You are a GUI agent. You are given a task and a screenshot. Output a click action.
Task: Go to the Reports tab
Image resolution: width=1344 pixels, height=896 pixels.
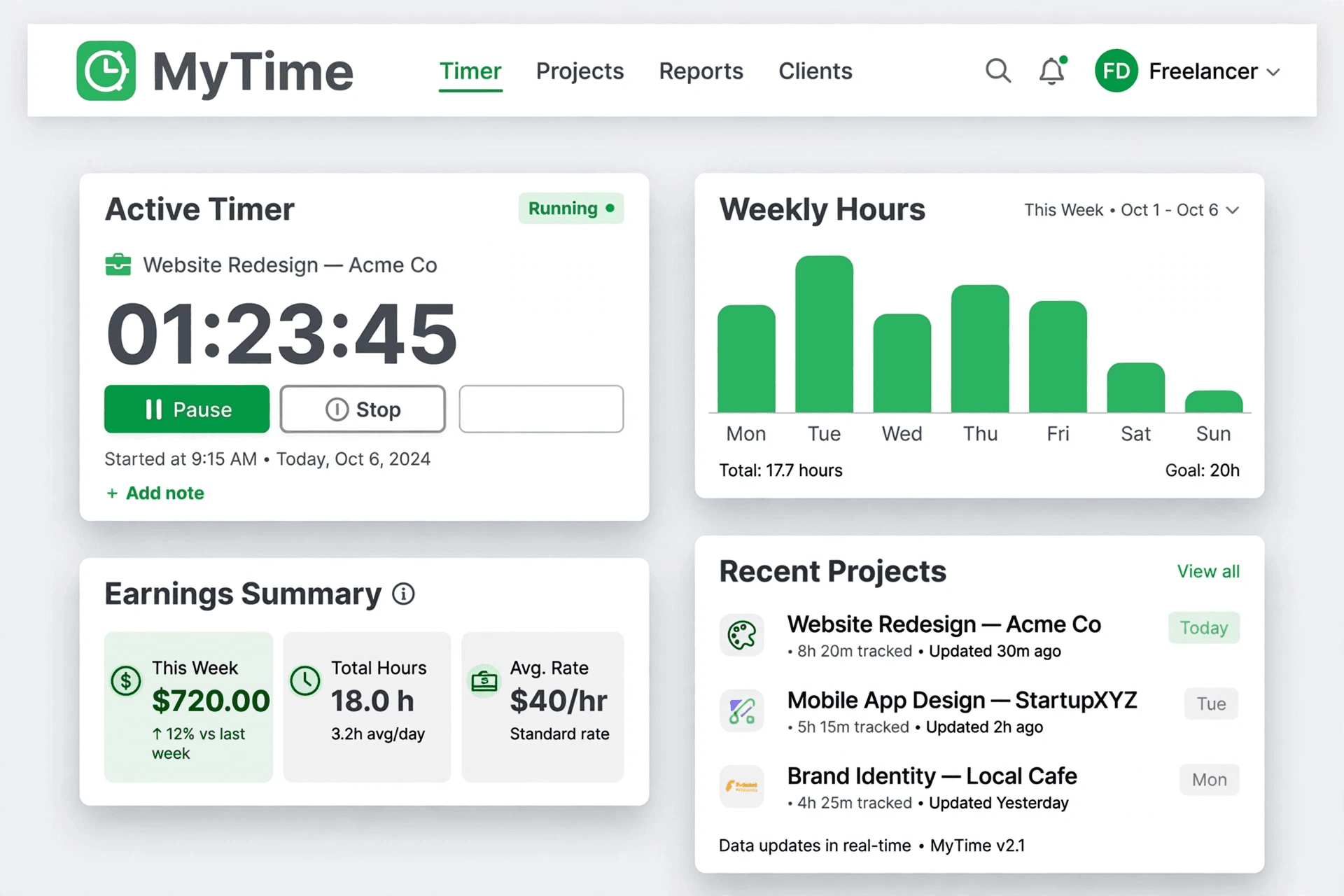701,71
